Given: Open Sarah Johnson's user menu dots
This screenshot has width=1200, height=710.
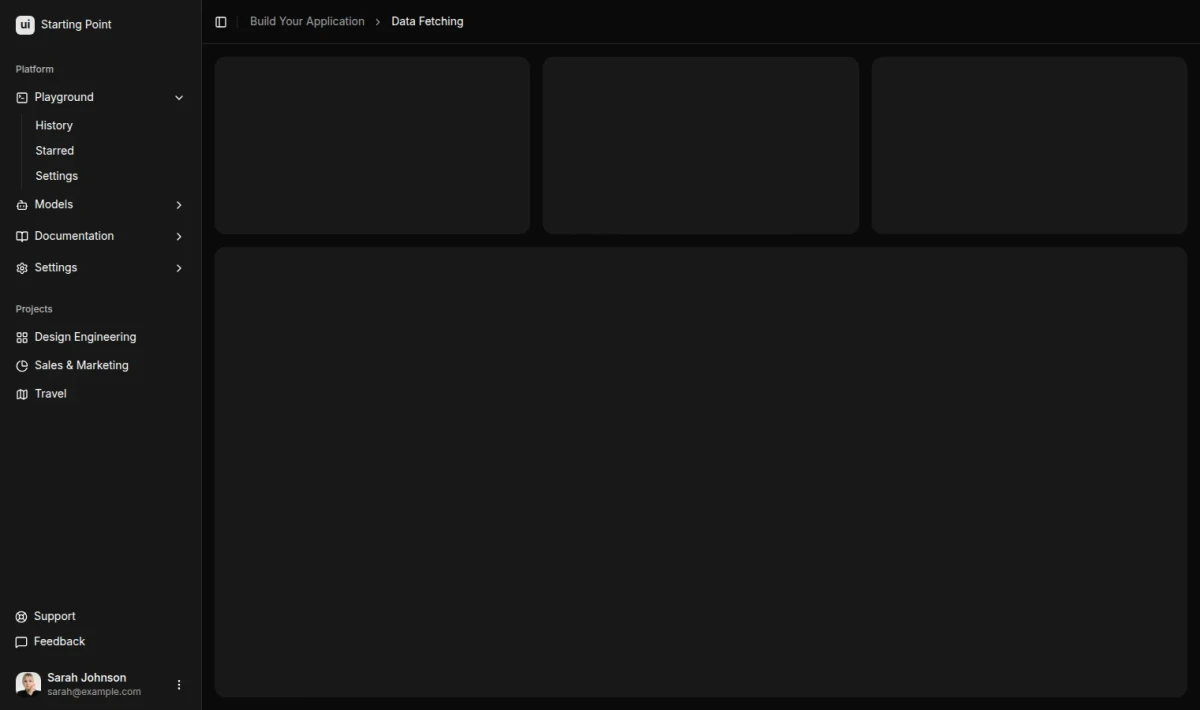Looking at the screenshot, I should click(179, 685).
